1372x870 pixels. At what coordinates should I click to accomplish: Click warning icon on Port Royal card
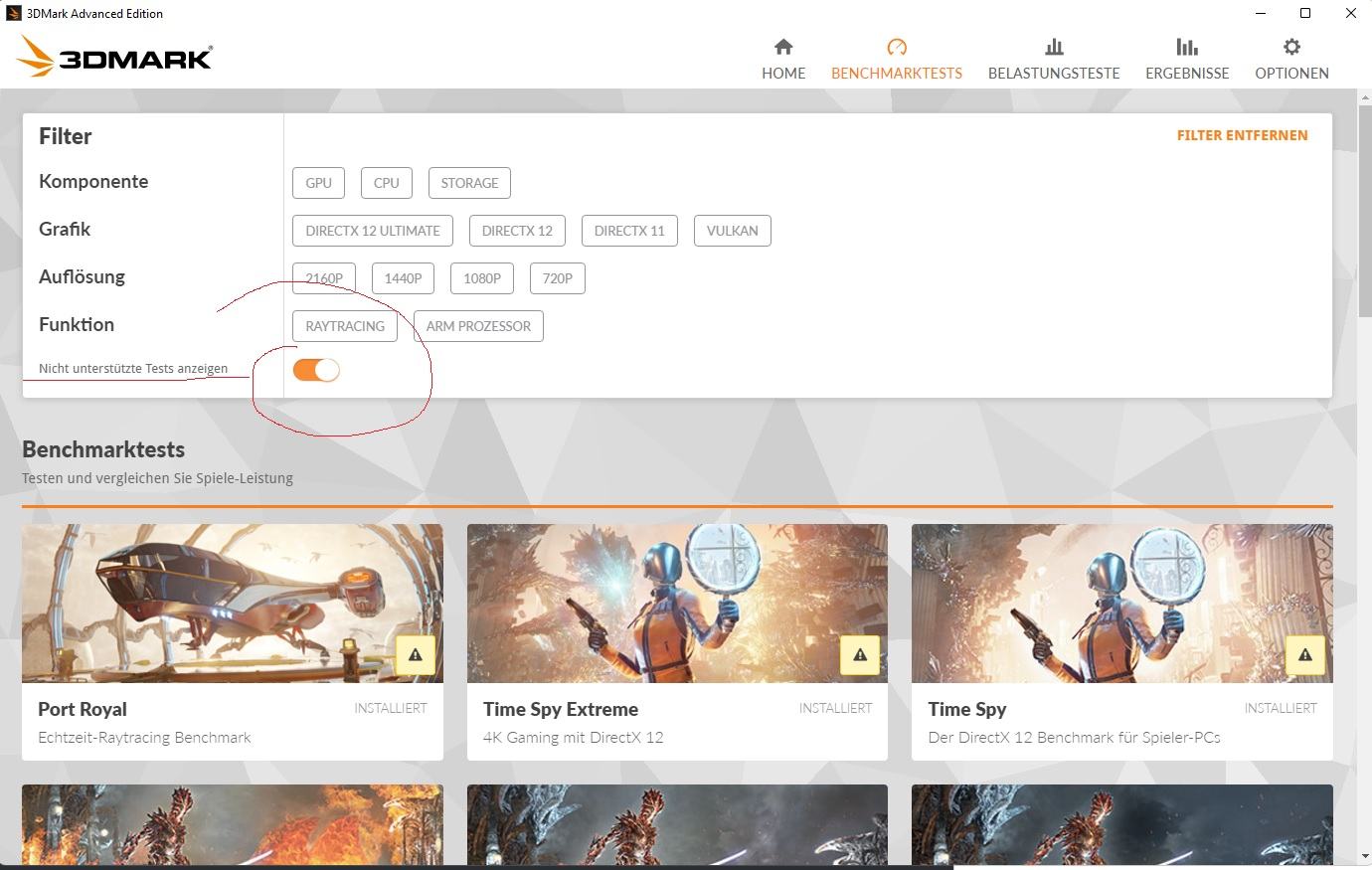[x=416, y=655]
